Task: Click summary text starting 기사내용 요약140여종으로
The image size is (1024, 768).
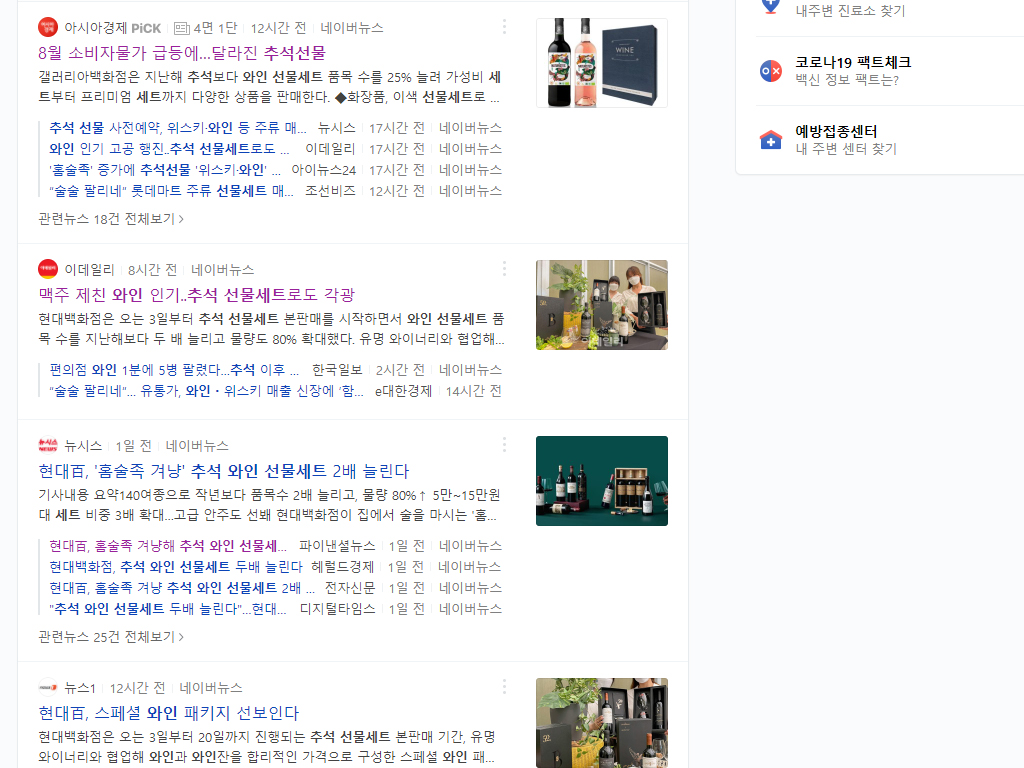Action: point(270,505)
